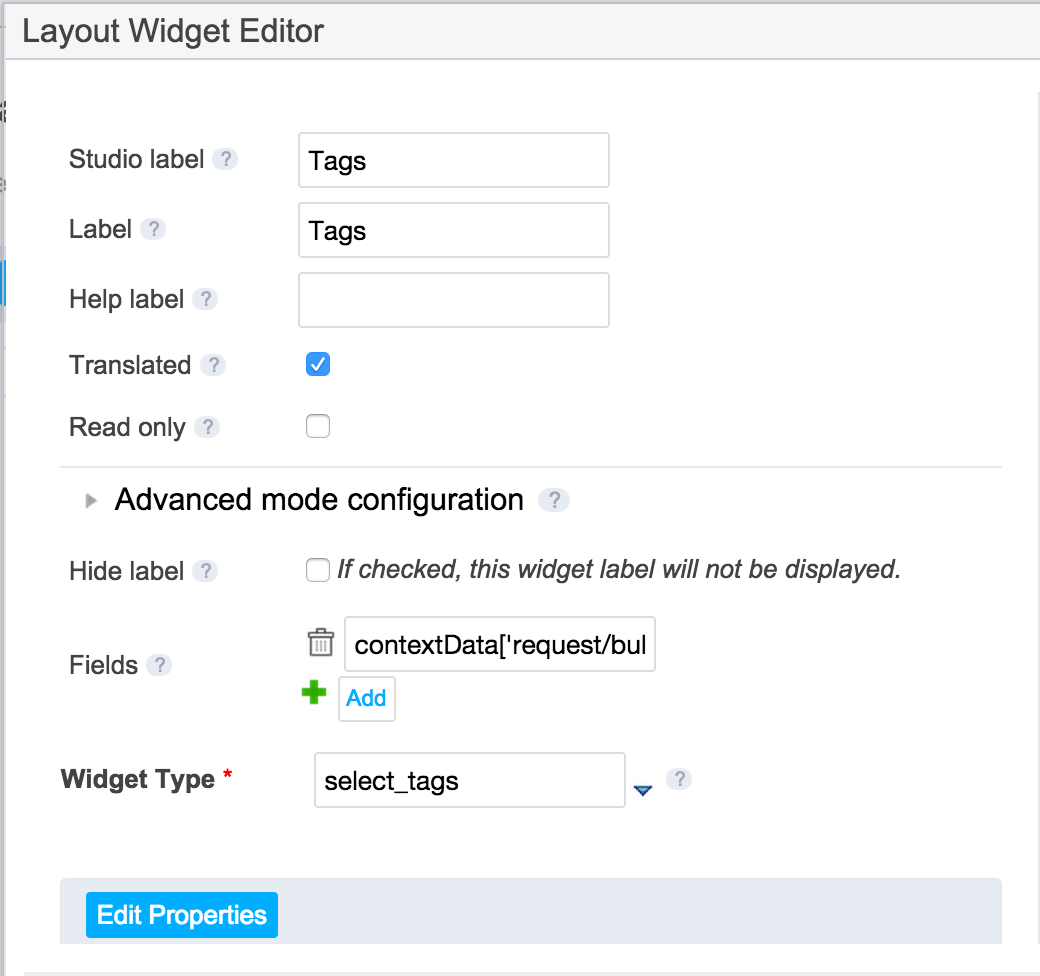Click the select_tags Widget Type field
The width and height of the screenshot is (1040, 976).
click(x=470, y=780)
